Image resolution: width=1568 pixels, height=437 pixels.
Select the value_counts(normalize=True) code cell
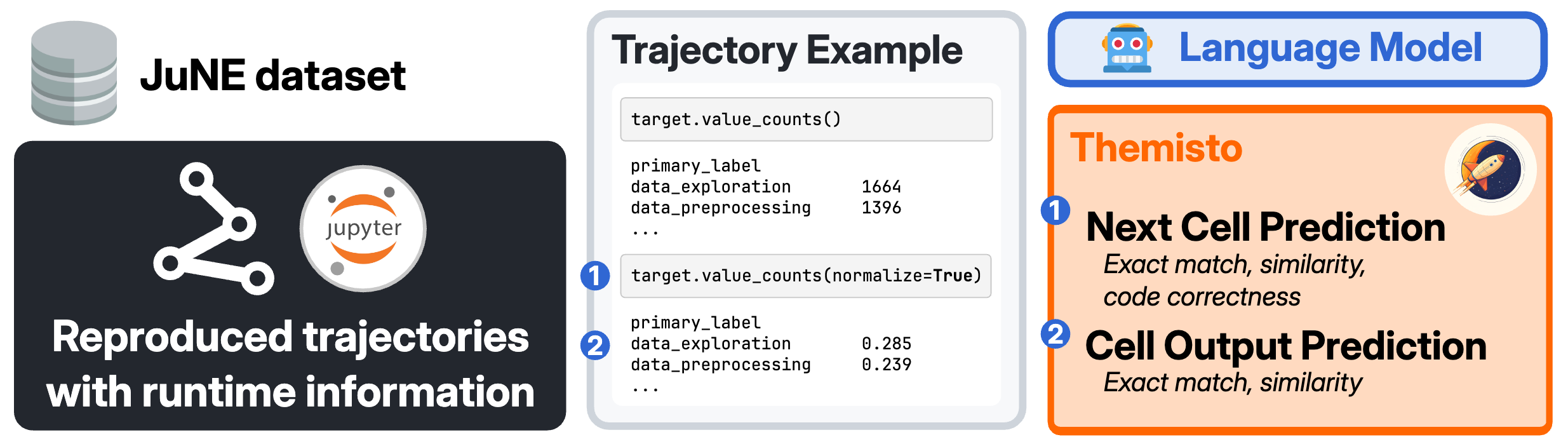coord(805,276)
